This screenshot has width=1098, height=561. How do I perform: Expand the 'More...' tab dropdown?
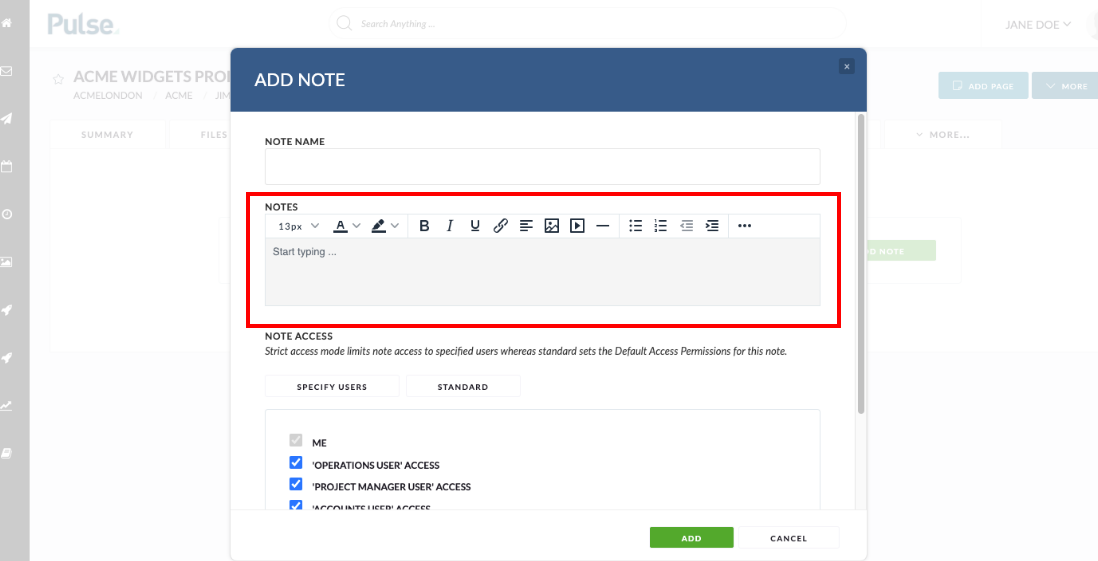[943, 134]
